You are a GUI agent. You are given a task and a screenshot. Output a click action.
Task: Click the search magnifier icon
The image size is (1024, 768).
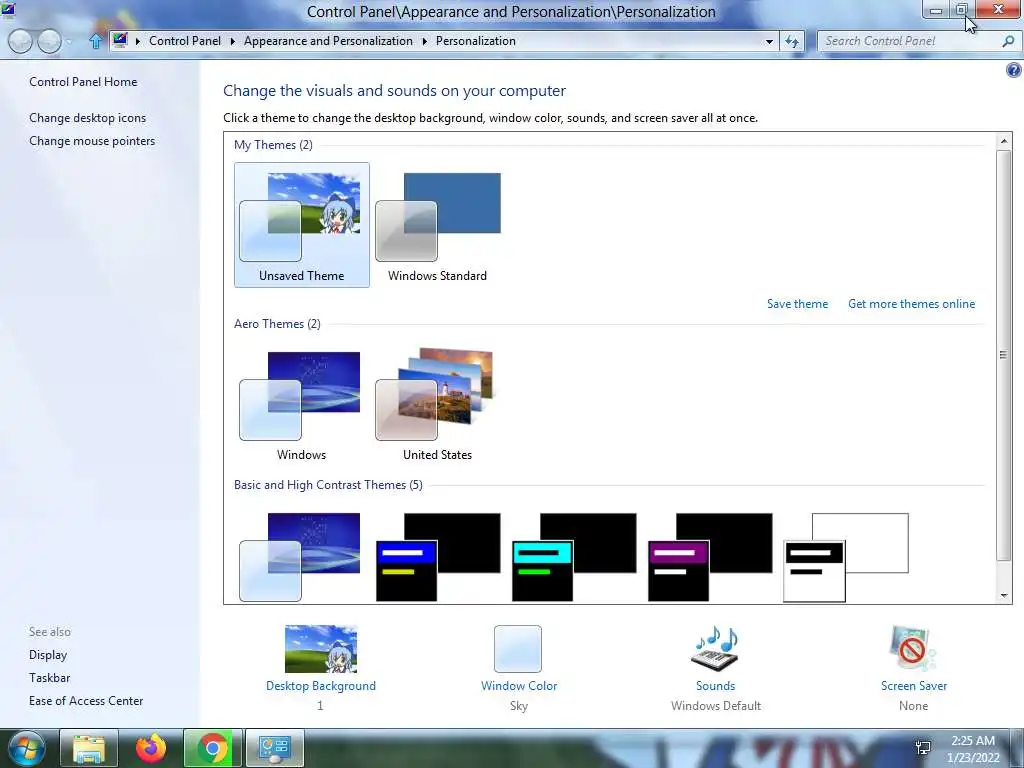1008,41
